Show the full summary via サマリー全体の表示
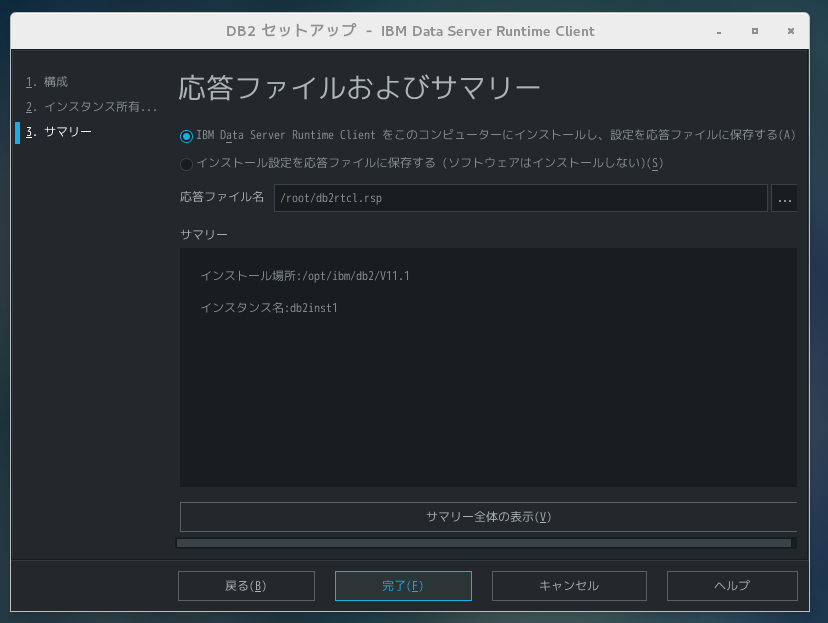This screenshot has height=623, width=828. point(487,516)
